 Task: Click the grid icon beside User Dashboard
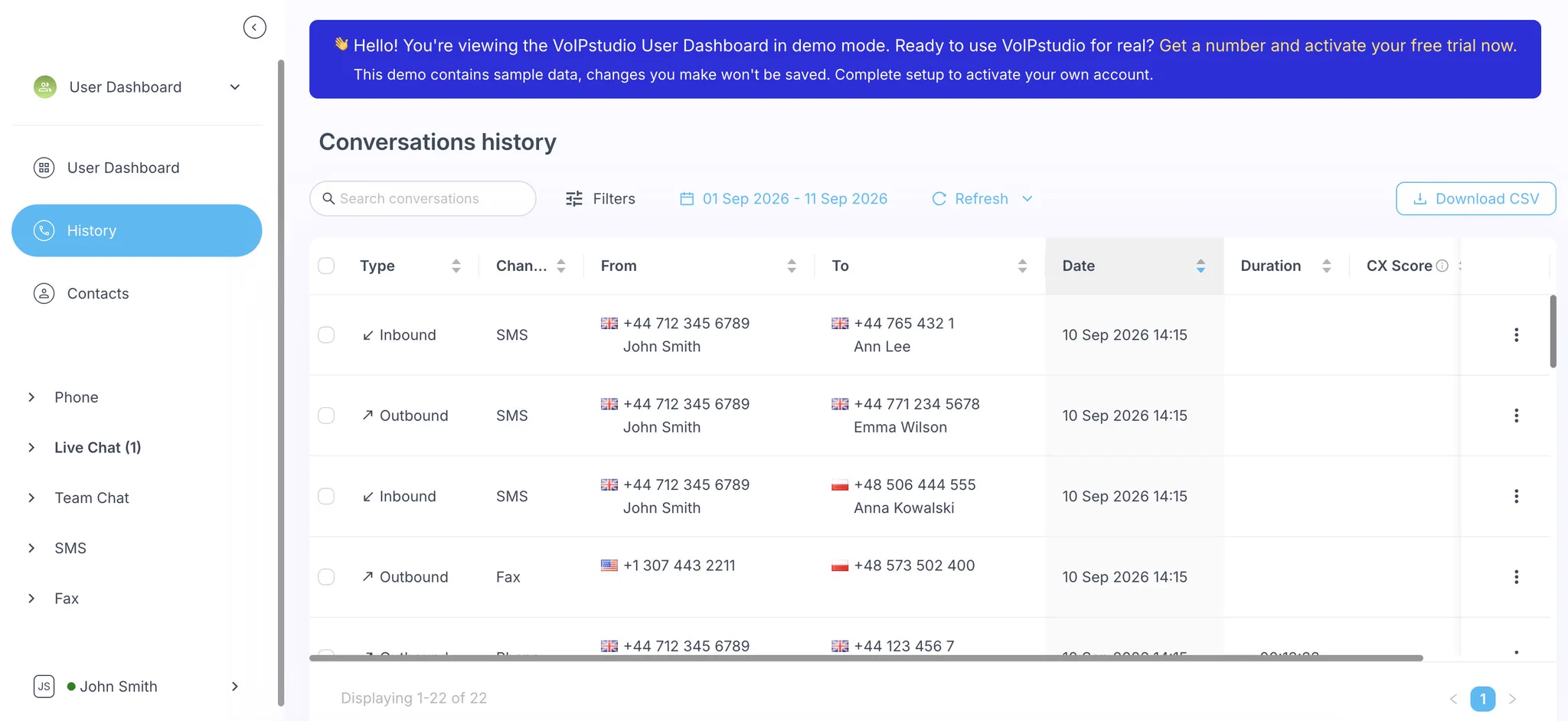[x=44, y=168]
